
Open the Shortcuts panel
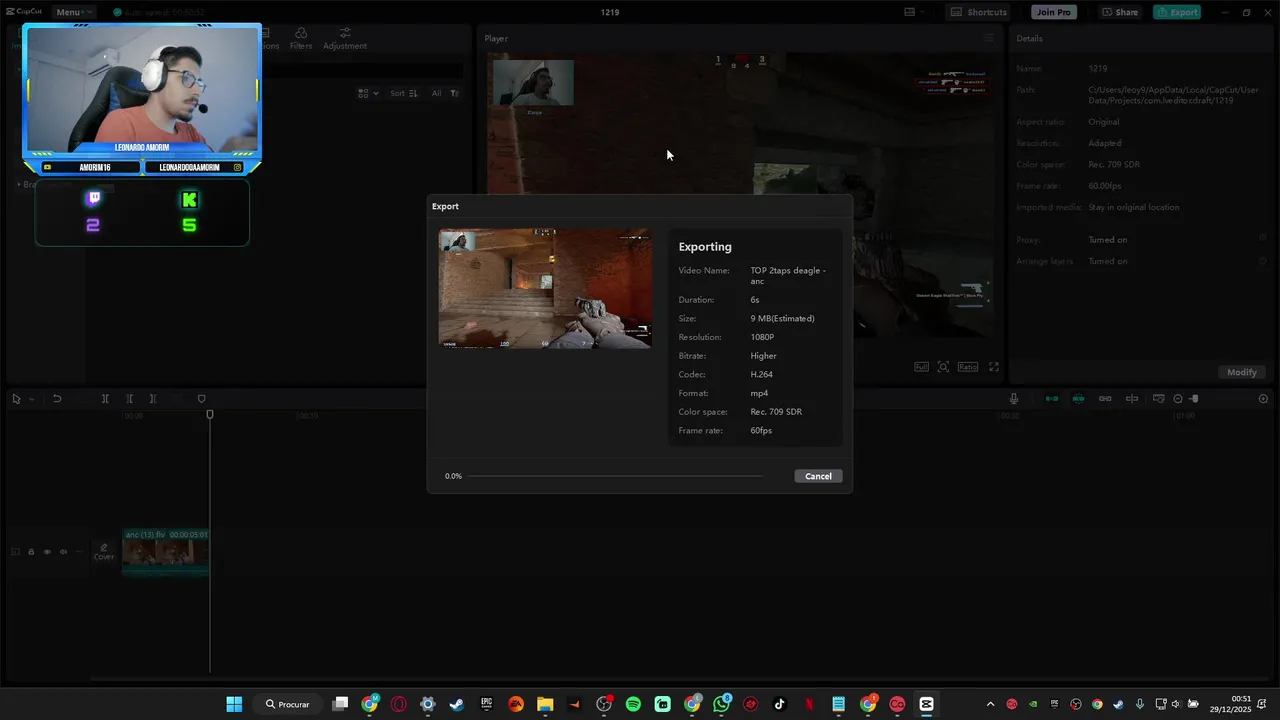pos(978,12)
